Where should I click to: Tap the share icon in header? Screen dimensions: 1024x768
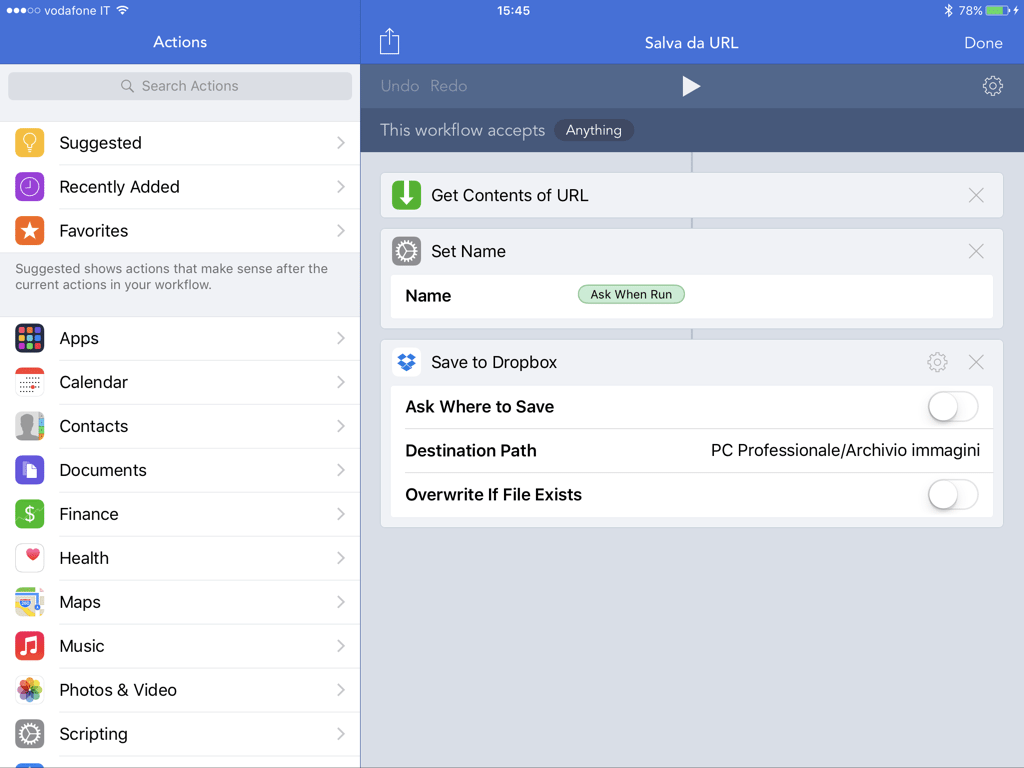390,42
